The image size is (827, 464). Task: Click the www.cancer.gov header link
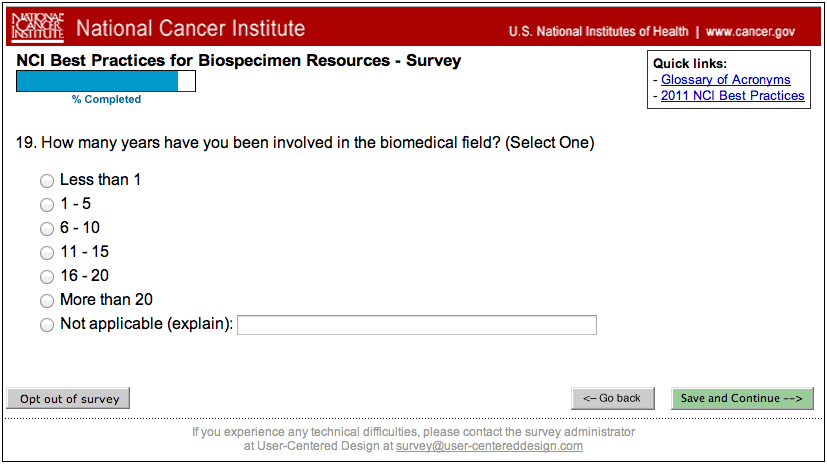point(750,31)
